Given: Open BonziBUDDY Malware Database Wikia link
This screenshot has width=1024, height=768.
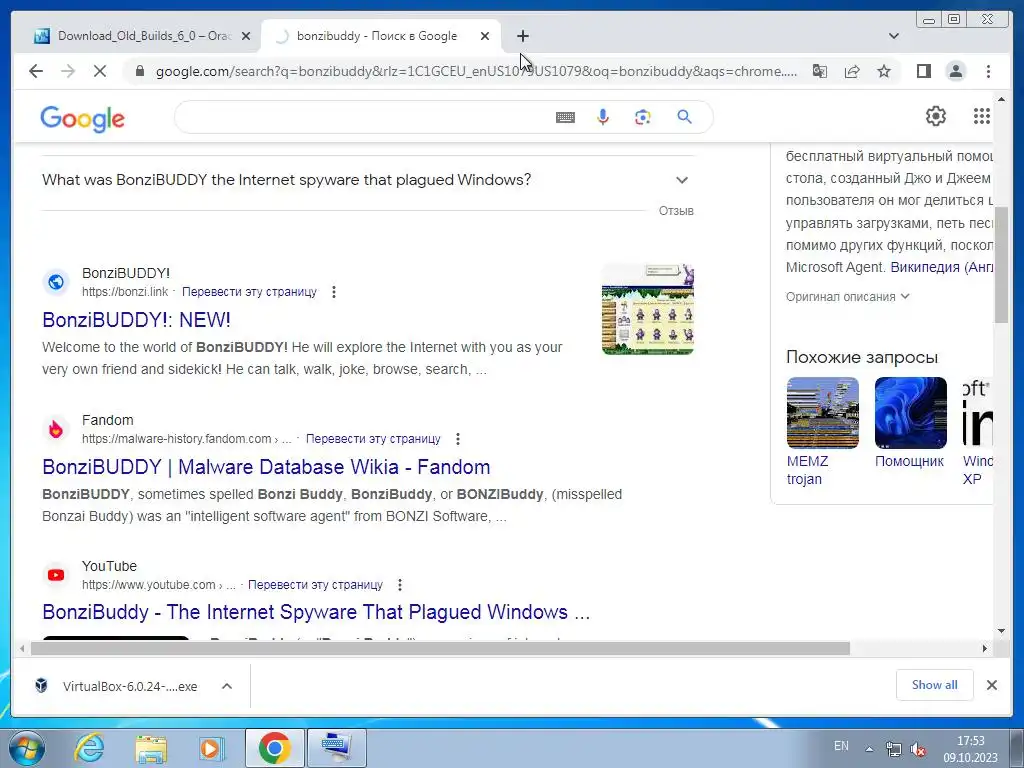Looking at the screenshot, I should (266, 467).
